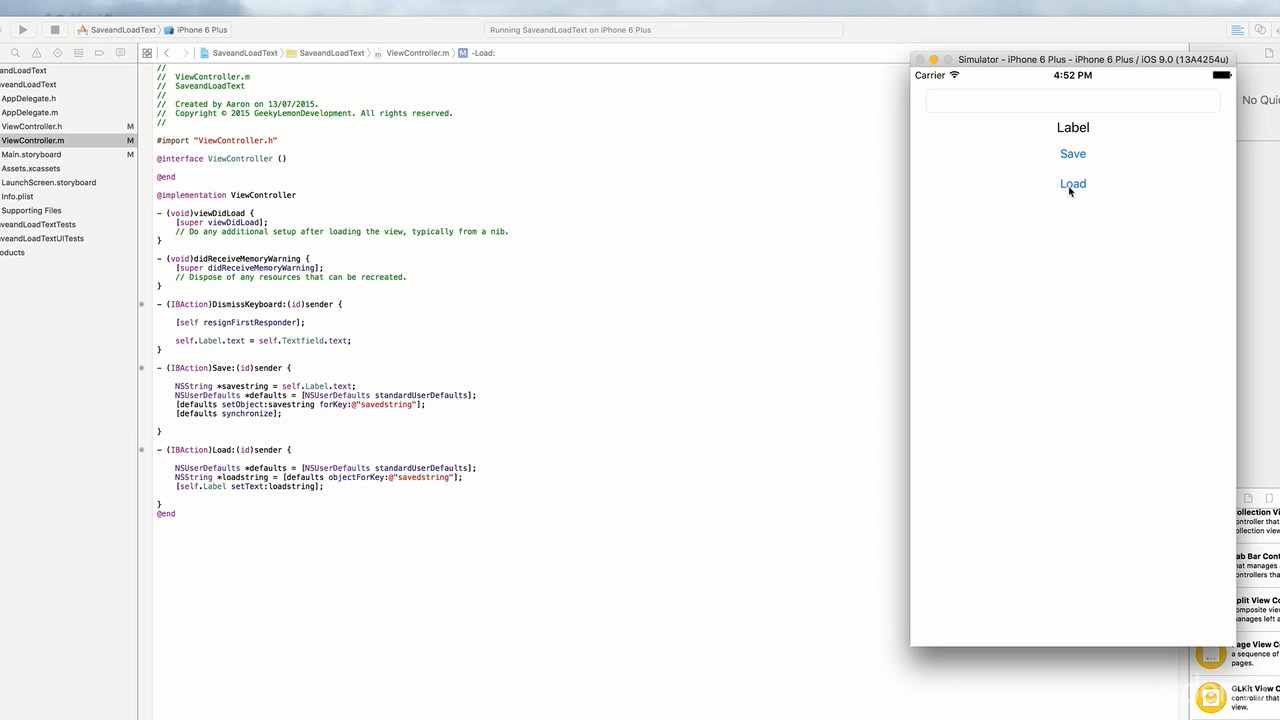Viewport: 1280px width, 720px height.
Task: Open the Breakpoint navigator icon
Action: 99,53
